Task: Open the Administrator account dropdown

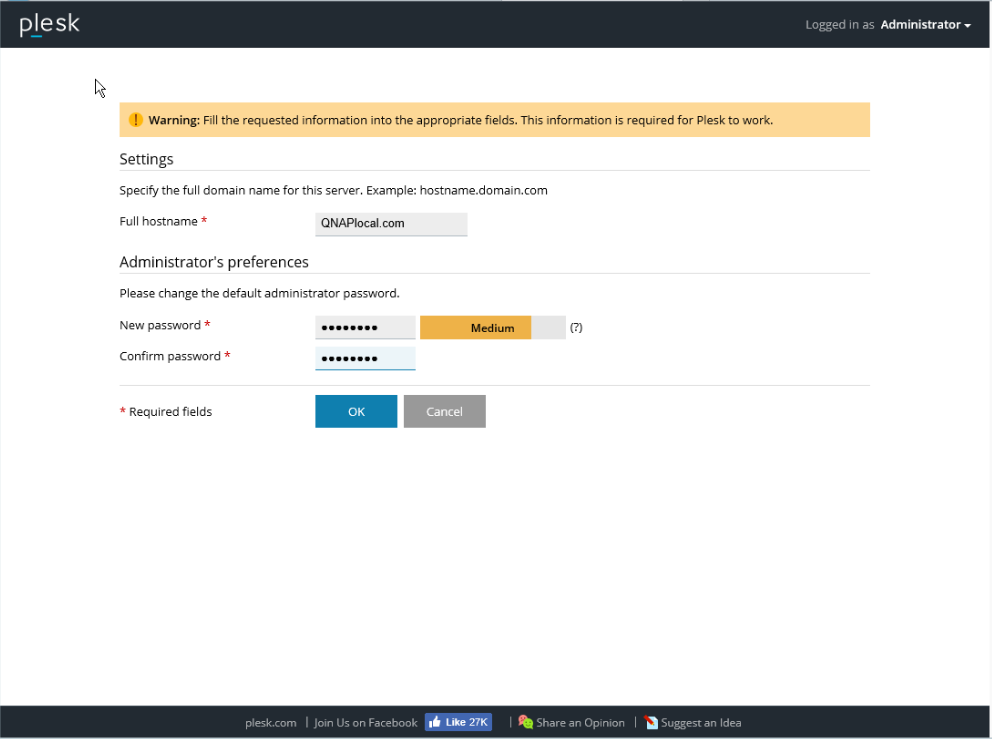Action: pos(925,25)
